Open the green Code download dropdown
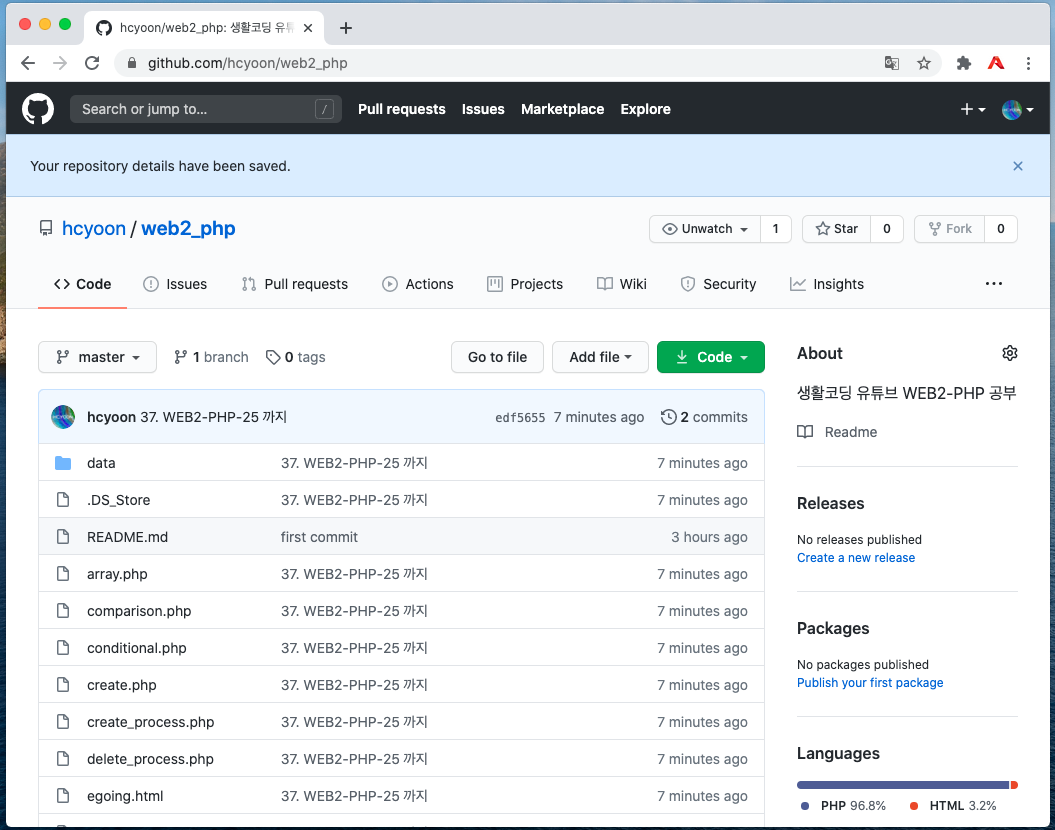This screenshot has height=830, width=1055. [711, 357]
